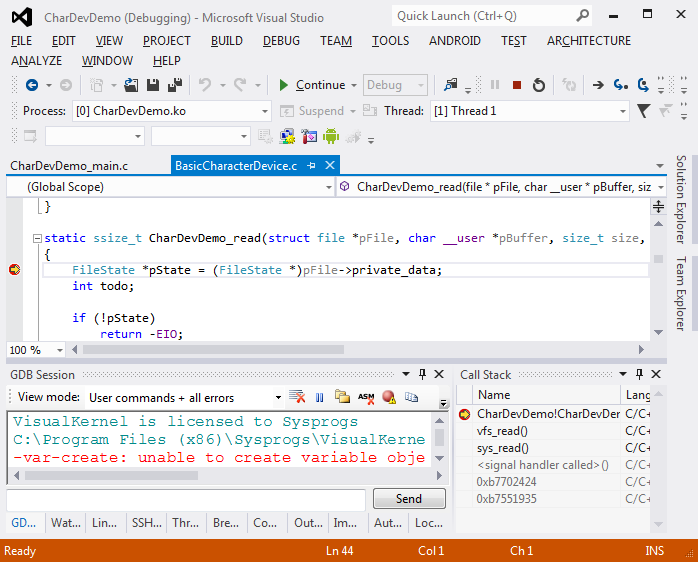Click the Open File icon in toolbar
This screenshot has width=698, height=562.
click(131, 85)
